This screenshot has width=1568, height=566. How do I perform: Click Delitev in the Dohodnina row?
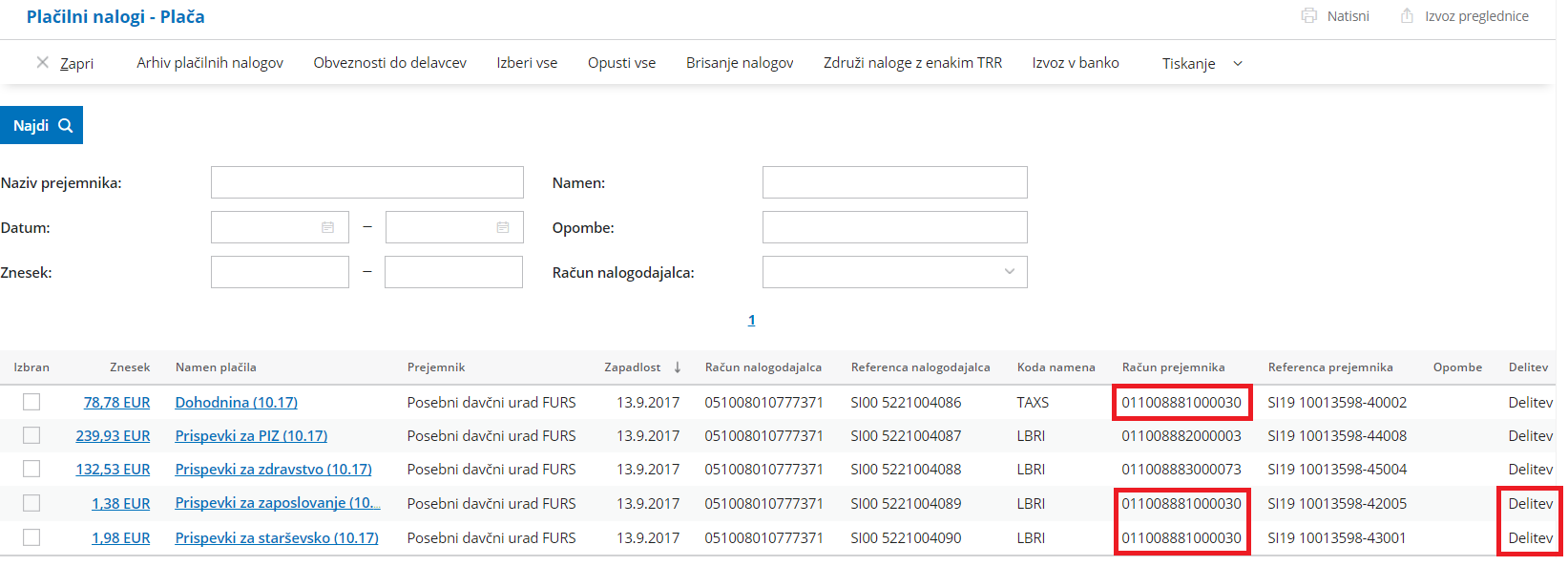(x=1530, y=402)
